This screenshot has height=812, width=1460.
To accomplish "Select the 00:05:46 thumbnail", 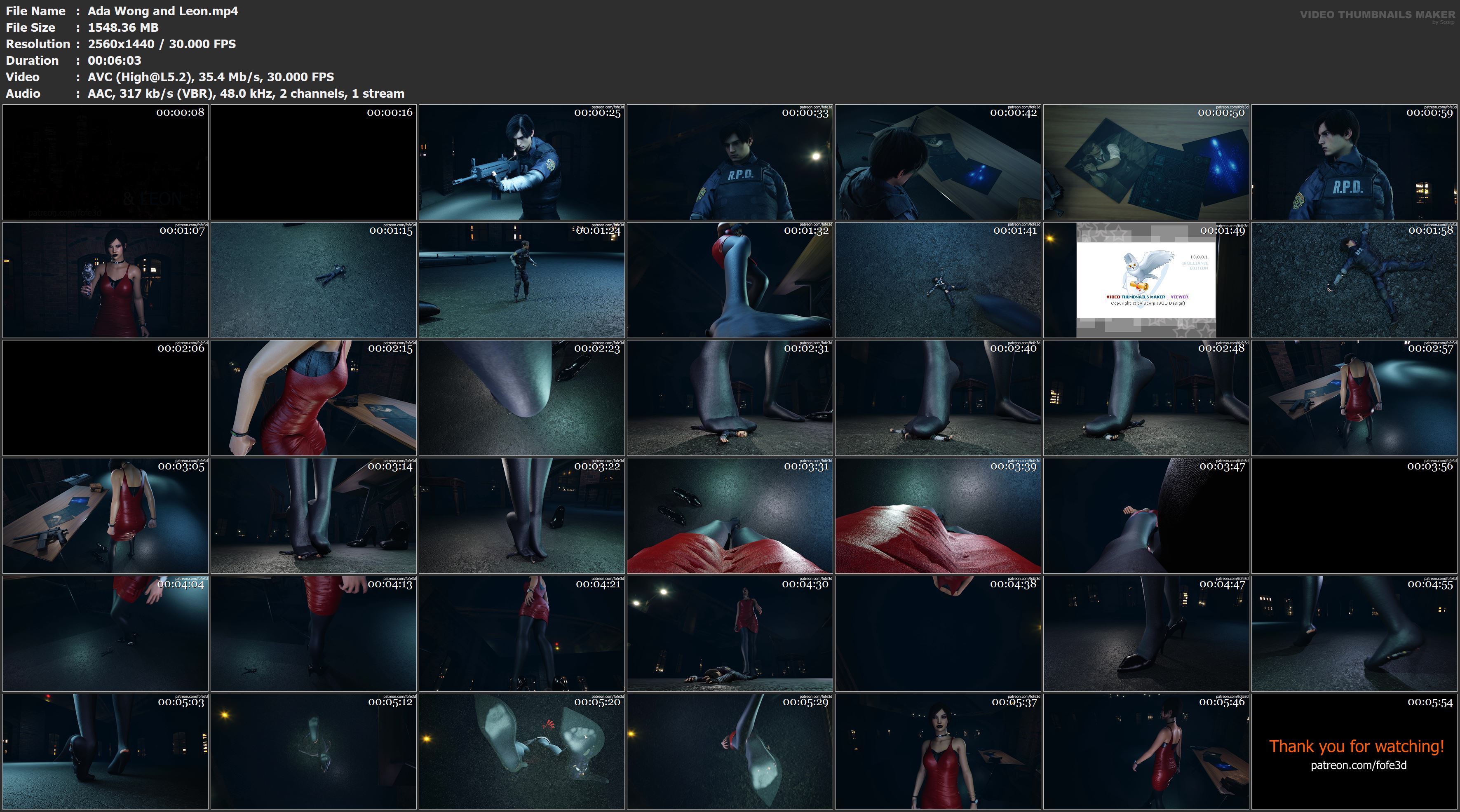I will (x=1146, y=751).
